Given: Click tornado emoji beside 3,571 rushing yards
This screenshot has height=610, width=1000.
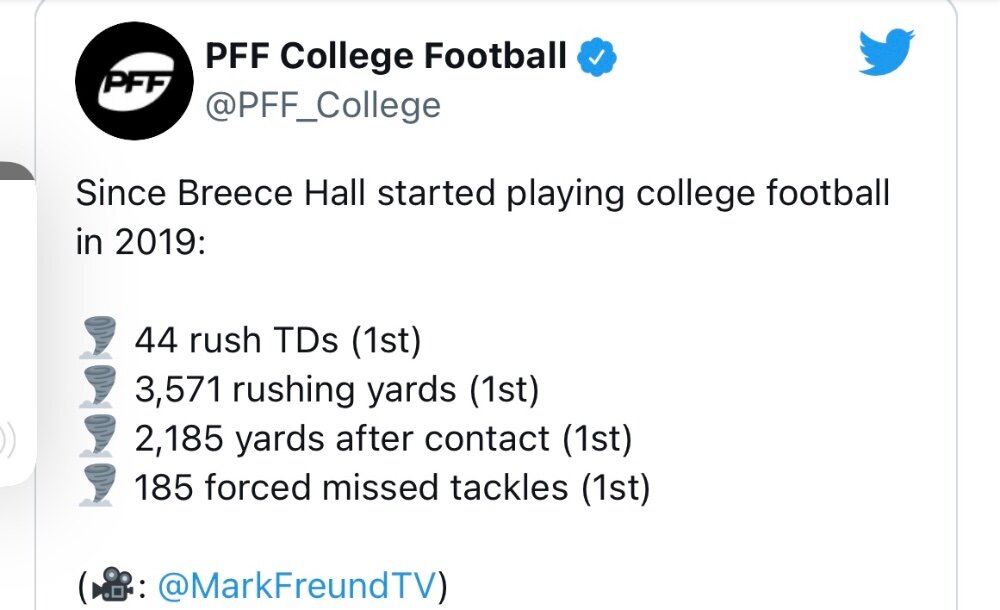Looking at the screenshot, I should coord(98,387).
